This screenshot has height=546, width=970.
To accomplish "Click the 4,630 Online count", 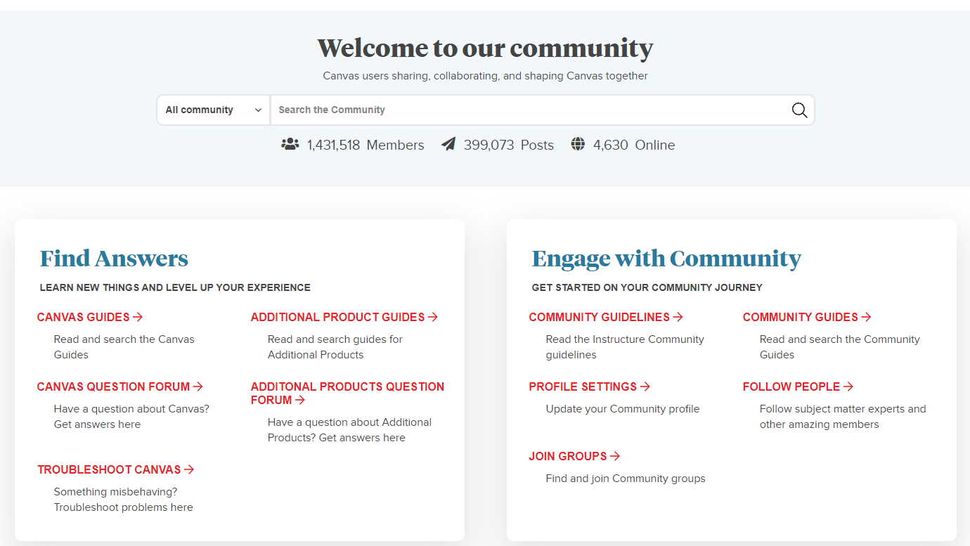I will point(634,145).
